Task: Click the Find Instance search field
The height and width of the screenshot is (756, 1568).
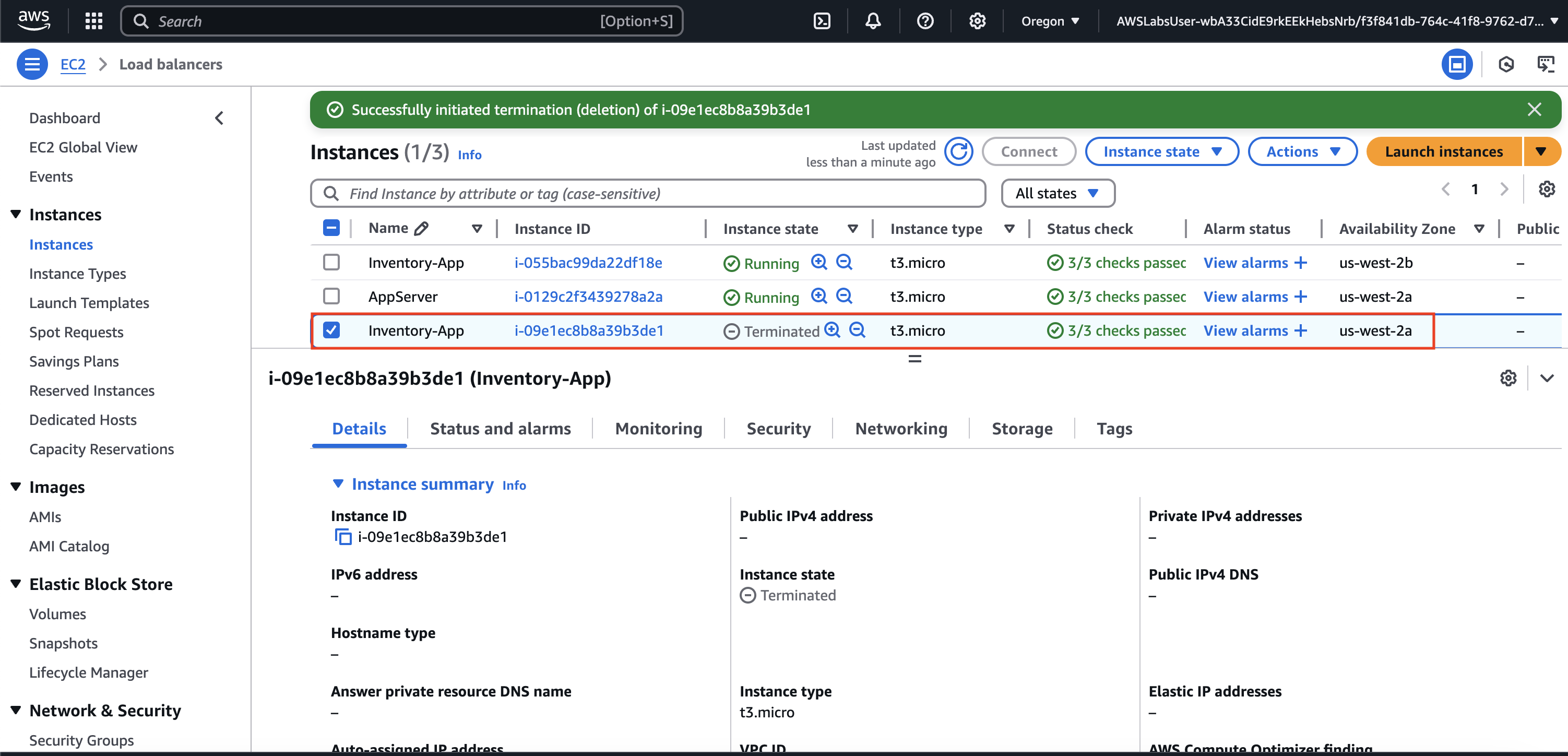Action: click(648, 194)
